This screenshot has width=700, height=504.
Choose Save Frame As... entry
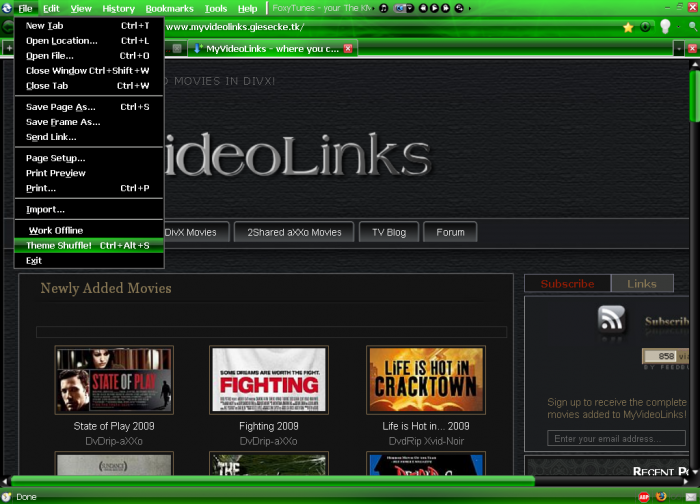point(89,122)
